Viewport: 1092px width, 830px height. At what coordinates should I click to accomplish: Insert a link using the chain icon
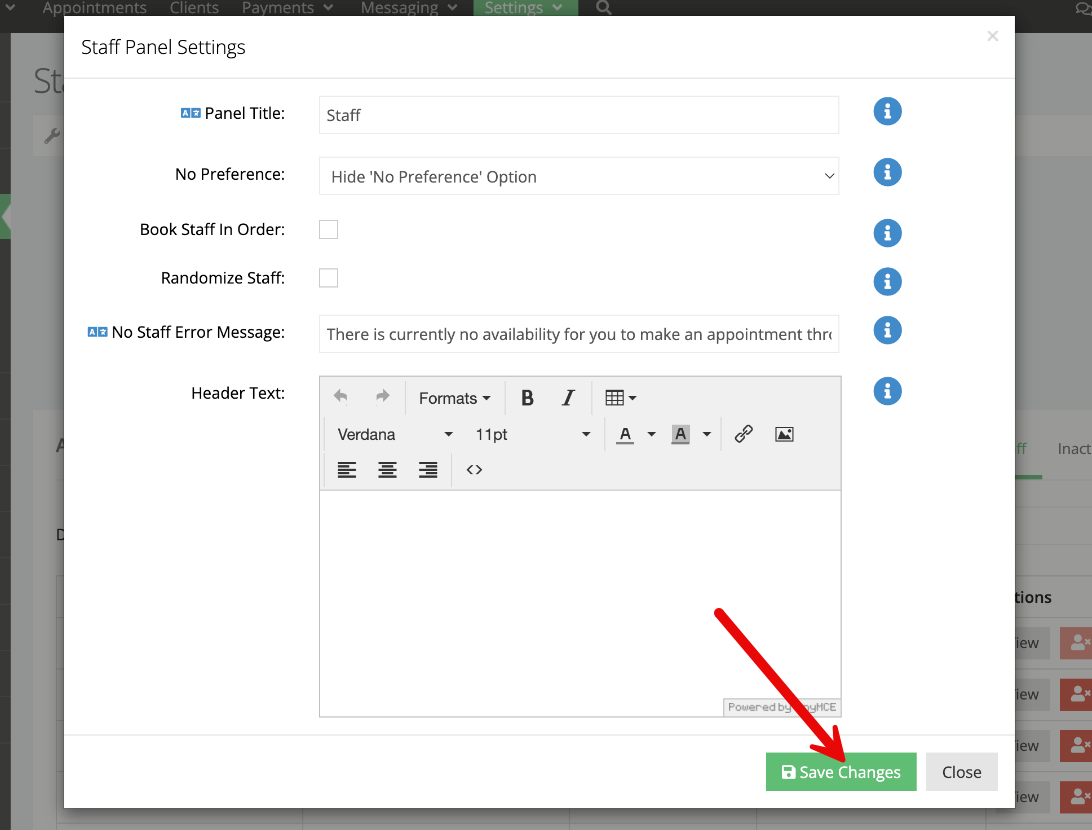(x=744, y=434)
